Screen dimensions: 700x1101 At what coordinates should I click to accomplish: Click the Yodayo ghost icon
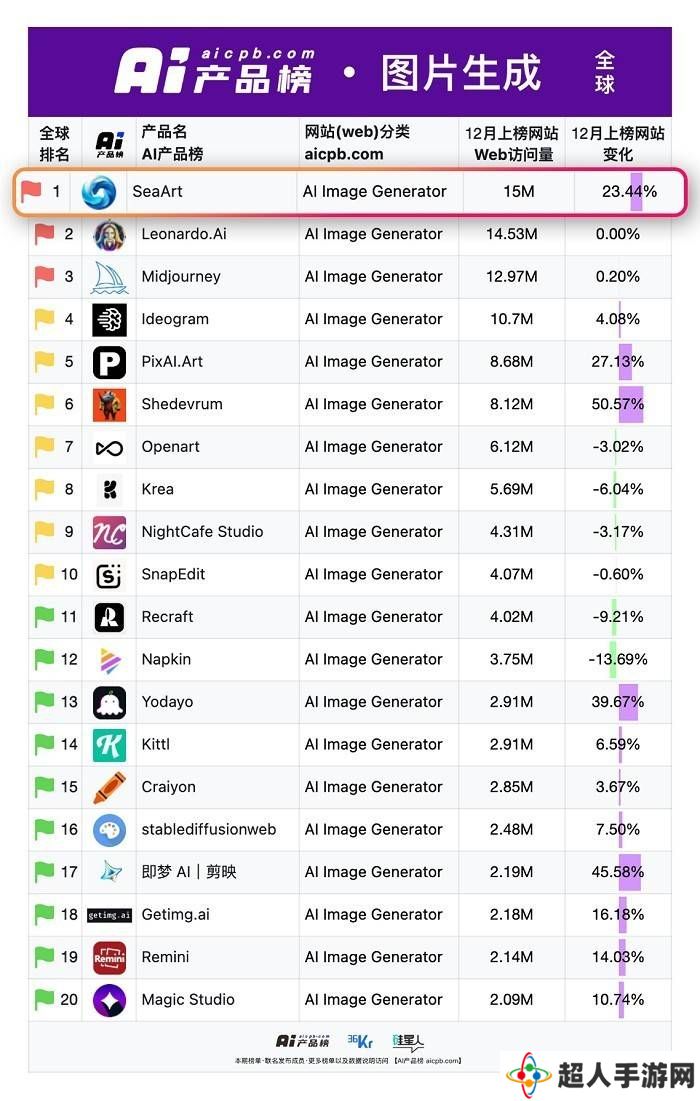(x=110, y=703)
